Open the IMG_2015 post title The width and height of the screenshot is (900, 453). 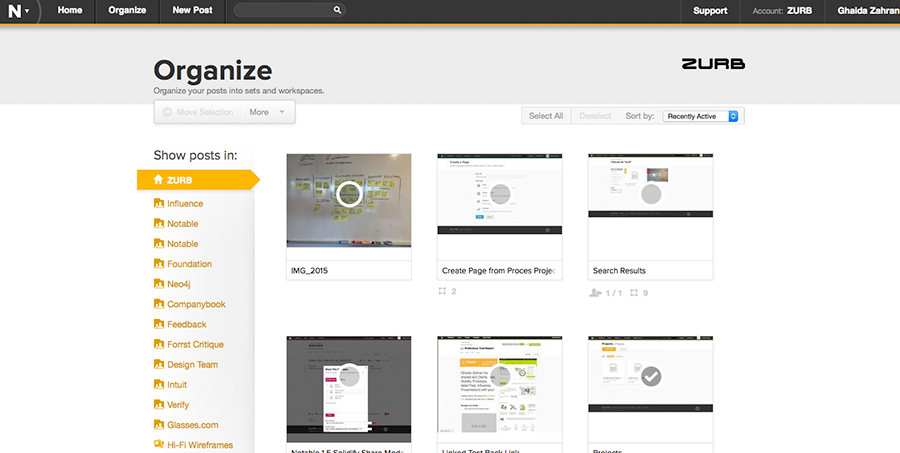pos(310,270)
